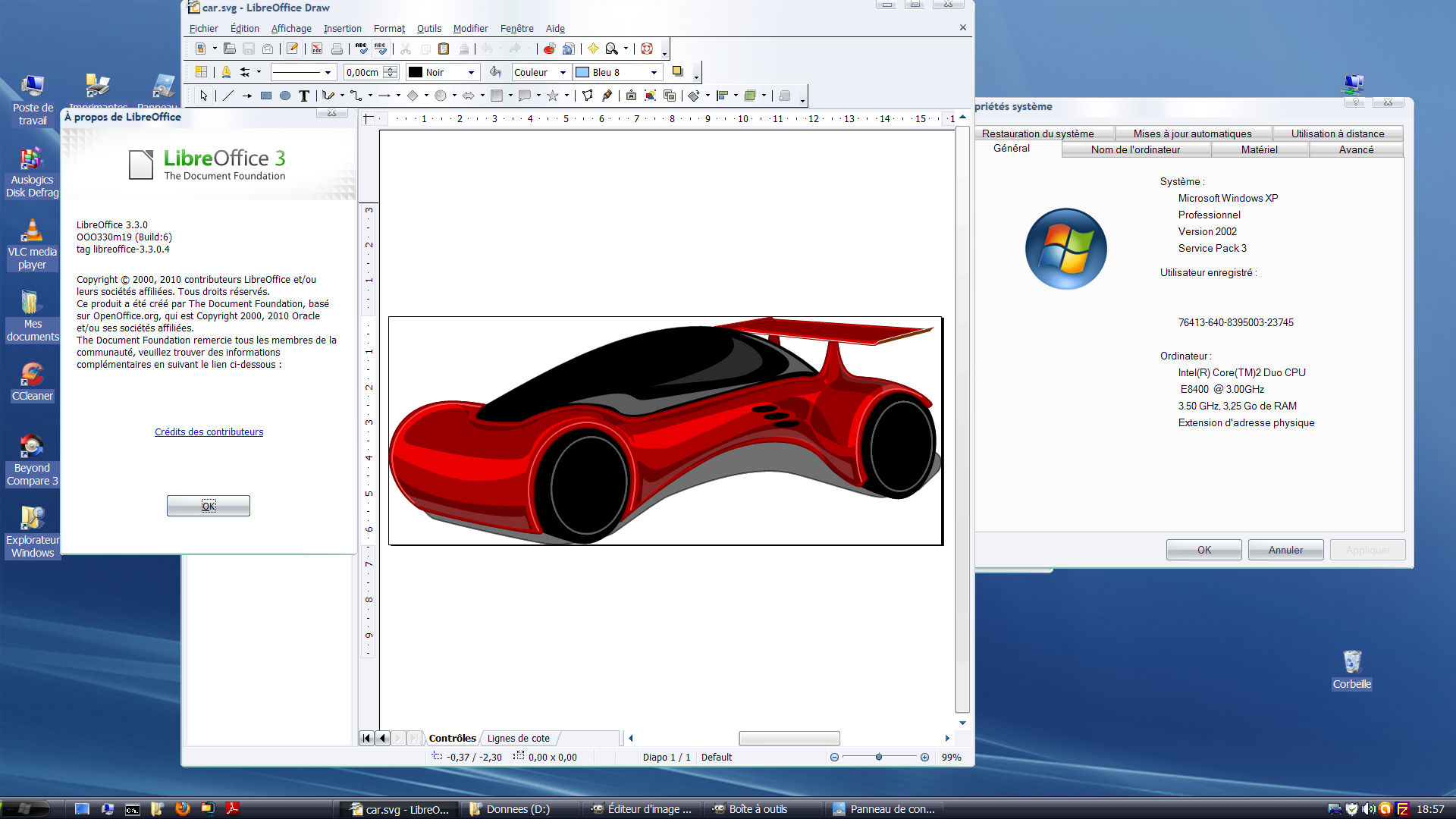Click the Print document icon
This screenshot has width=1456, height=819.
(x=337, y=49)
